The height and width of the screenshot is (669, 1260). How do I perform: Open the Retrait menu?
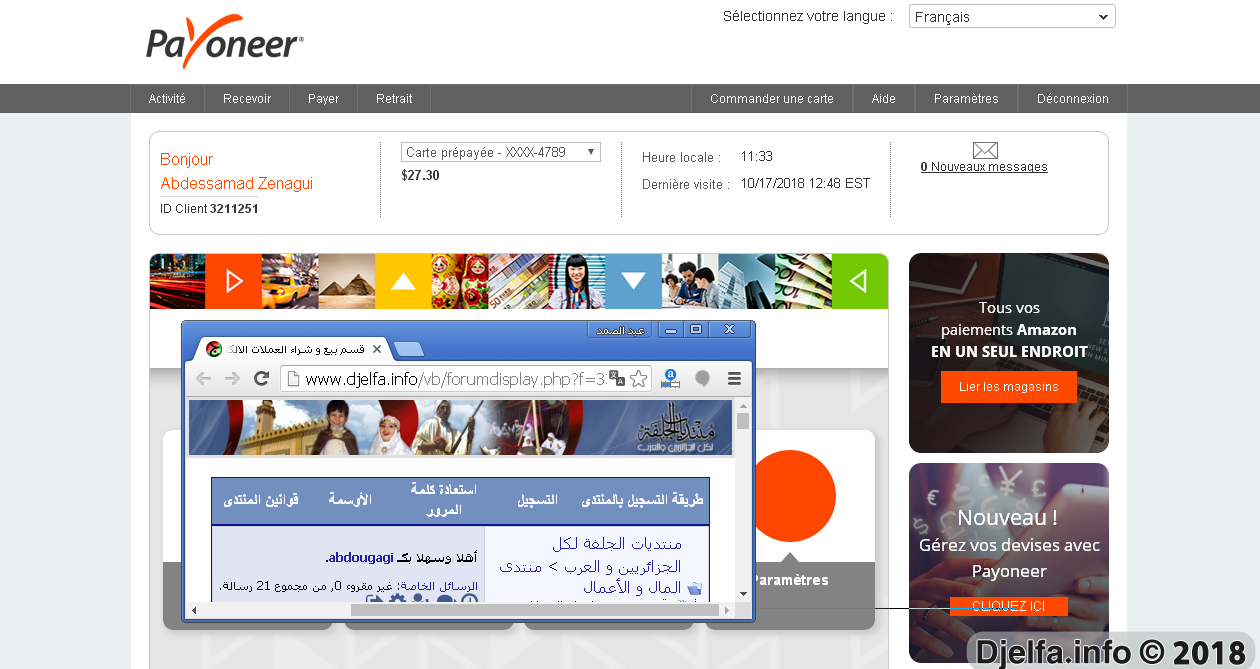394,99
